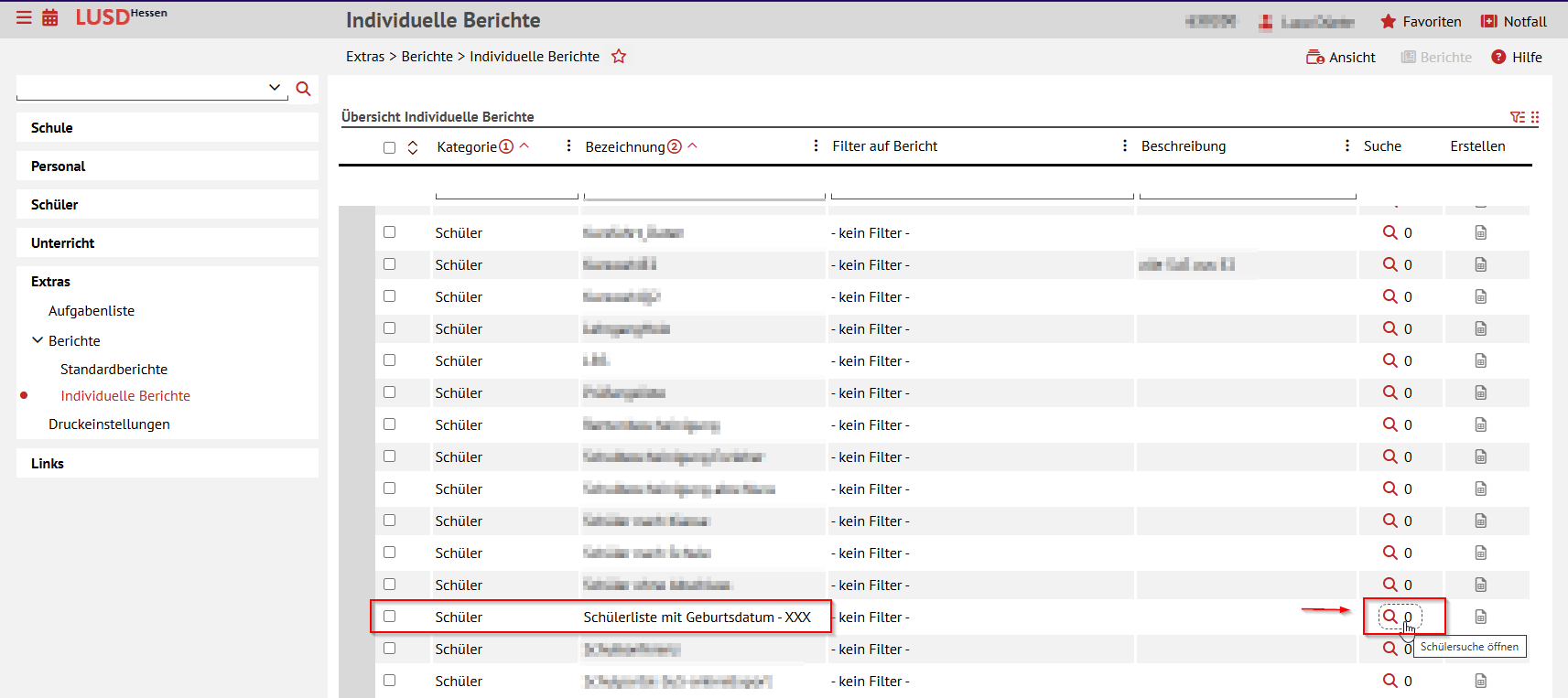Click Individuelle Berichte in the breadcrumb

click(535, 56)
